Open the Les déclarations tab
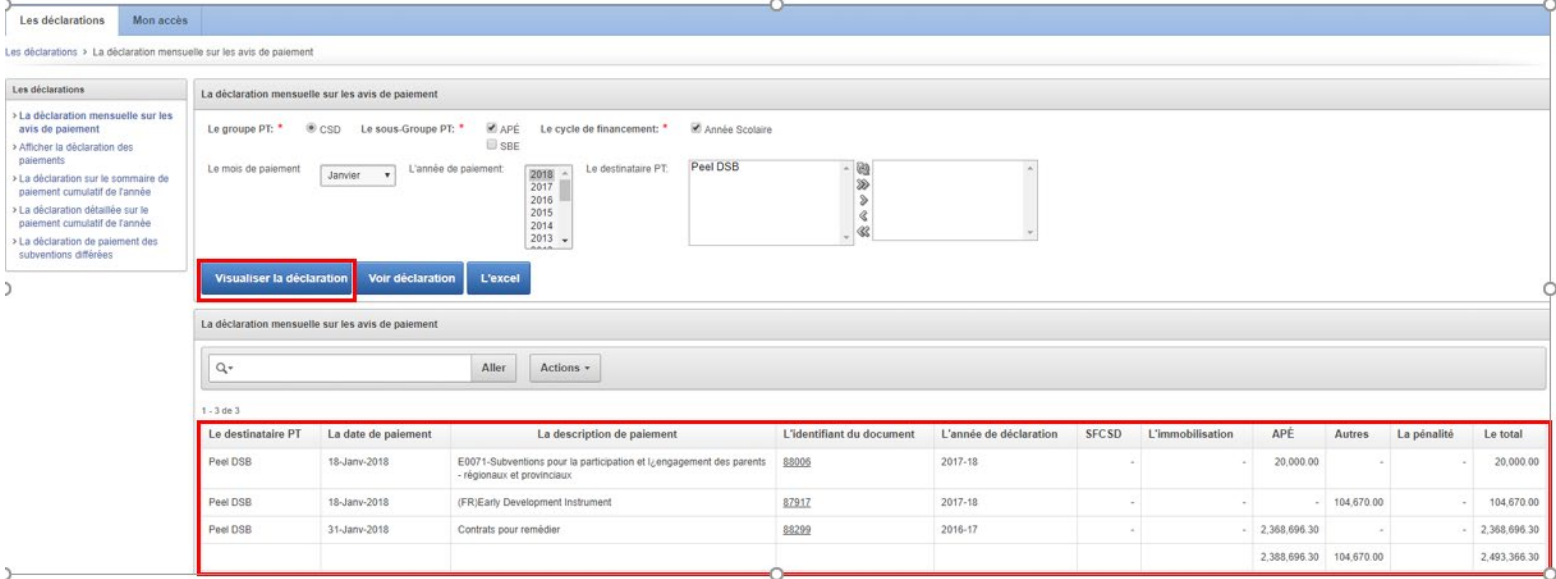 click(63, 19)
